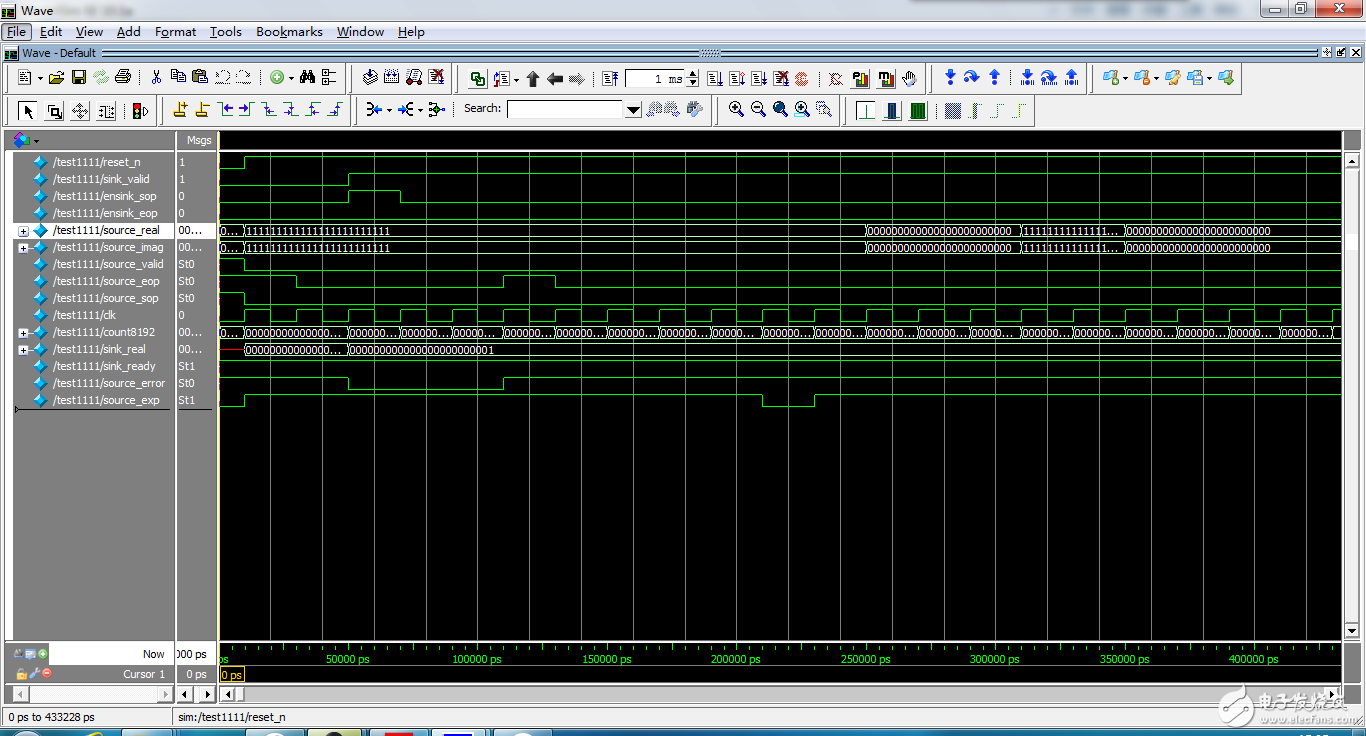Run simulation with the Run icon
This screenshot has height=736, width=1366.
point(715,78)
